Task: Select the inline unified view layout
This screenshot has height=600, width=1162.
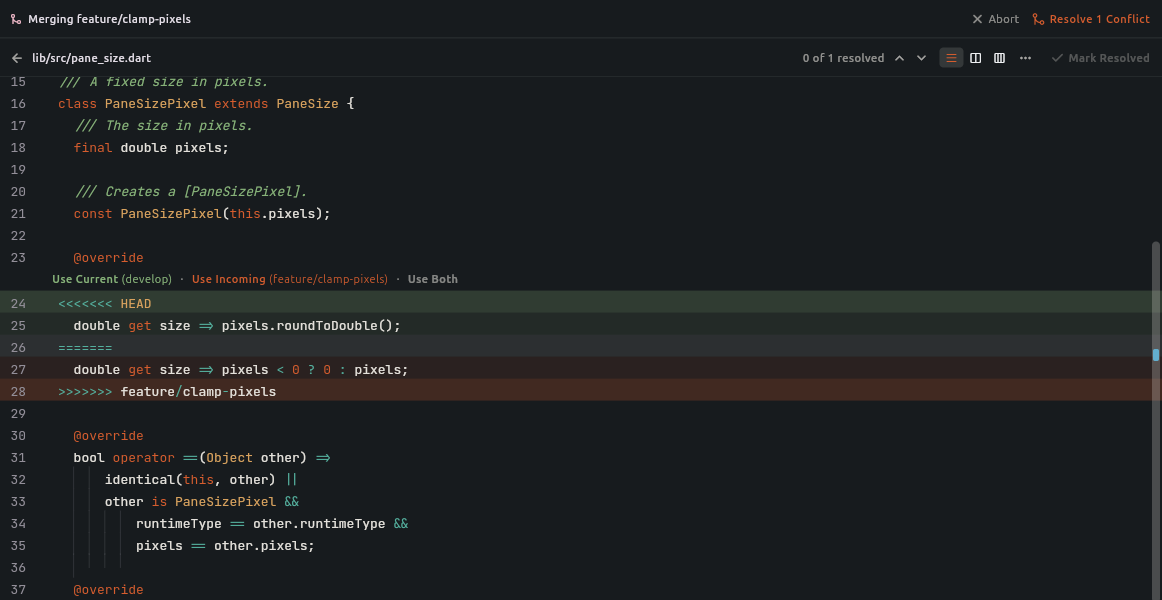Action: point(952,58)
